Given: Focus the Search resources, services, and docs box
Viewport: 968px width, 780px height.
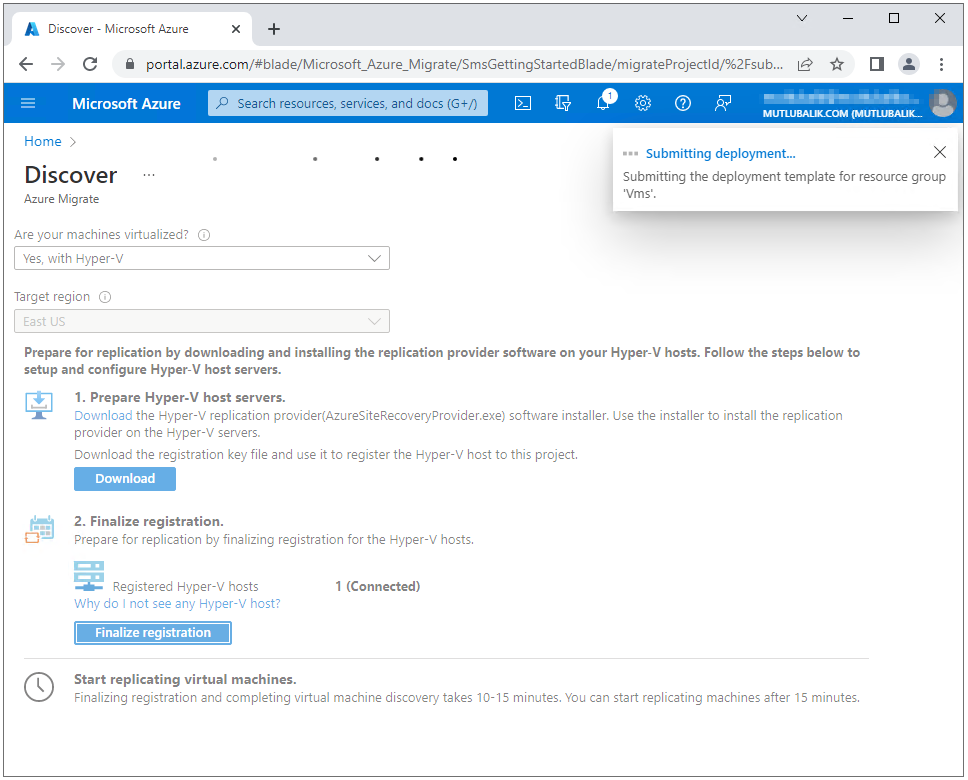Looking at the screenshot, I should pyautogui.click(x=348, y=103).
